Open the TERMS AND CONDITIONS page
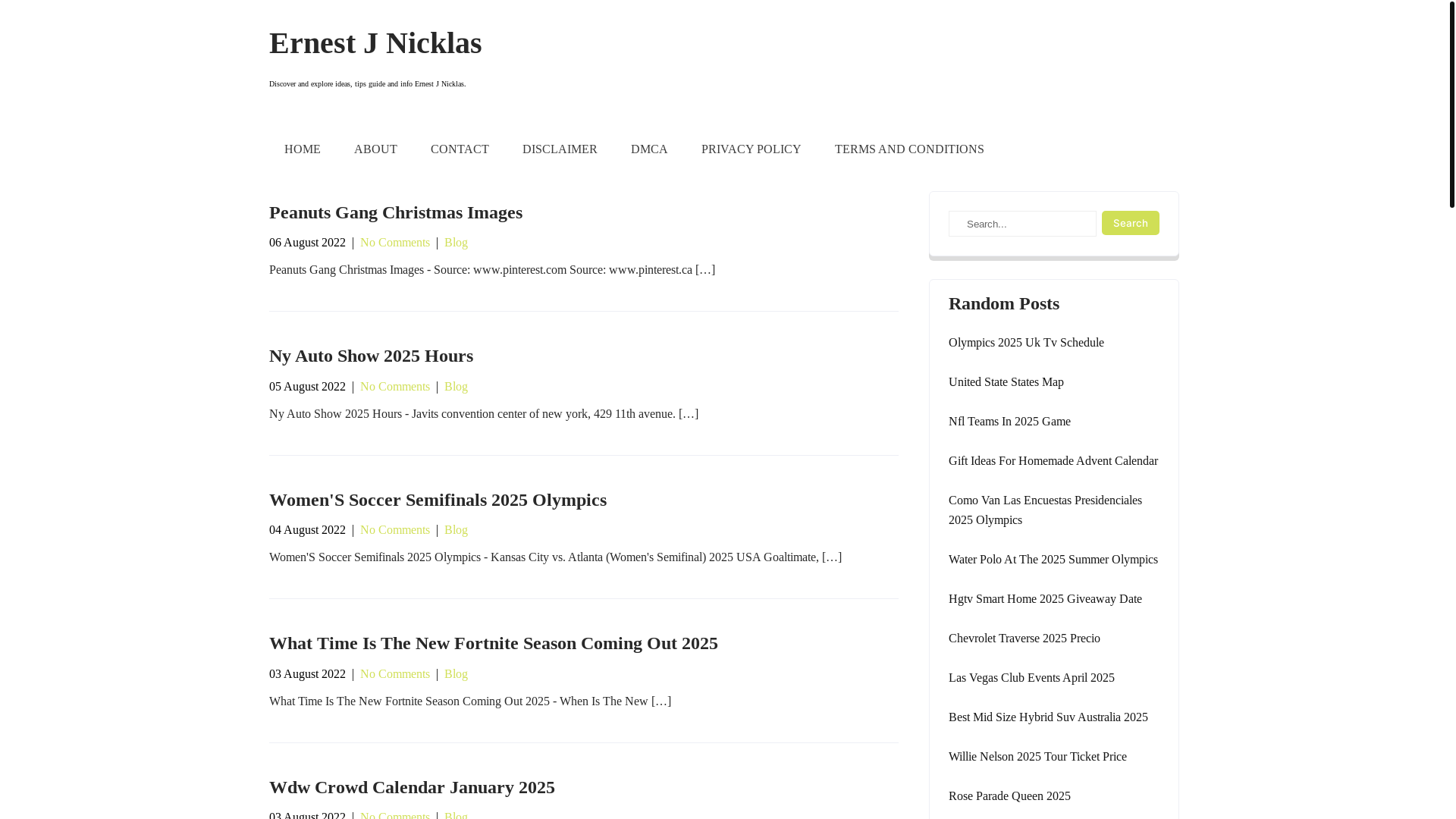Screen dimensions: 1456x819 coord(909,149)
